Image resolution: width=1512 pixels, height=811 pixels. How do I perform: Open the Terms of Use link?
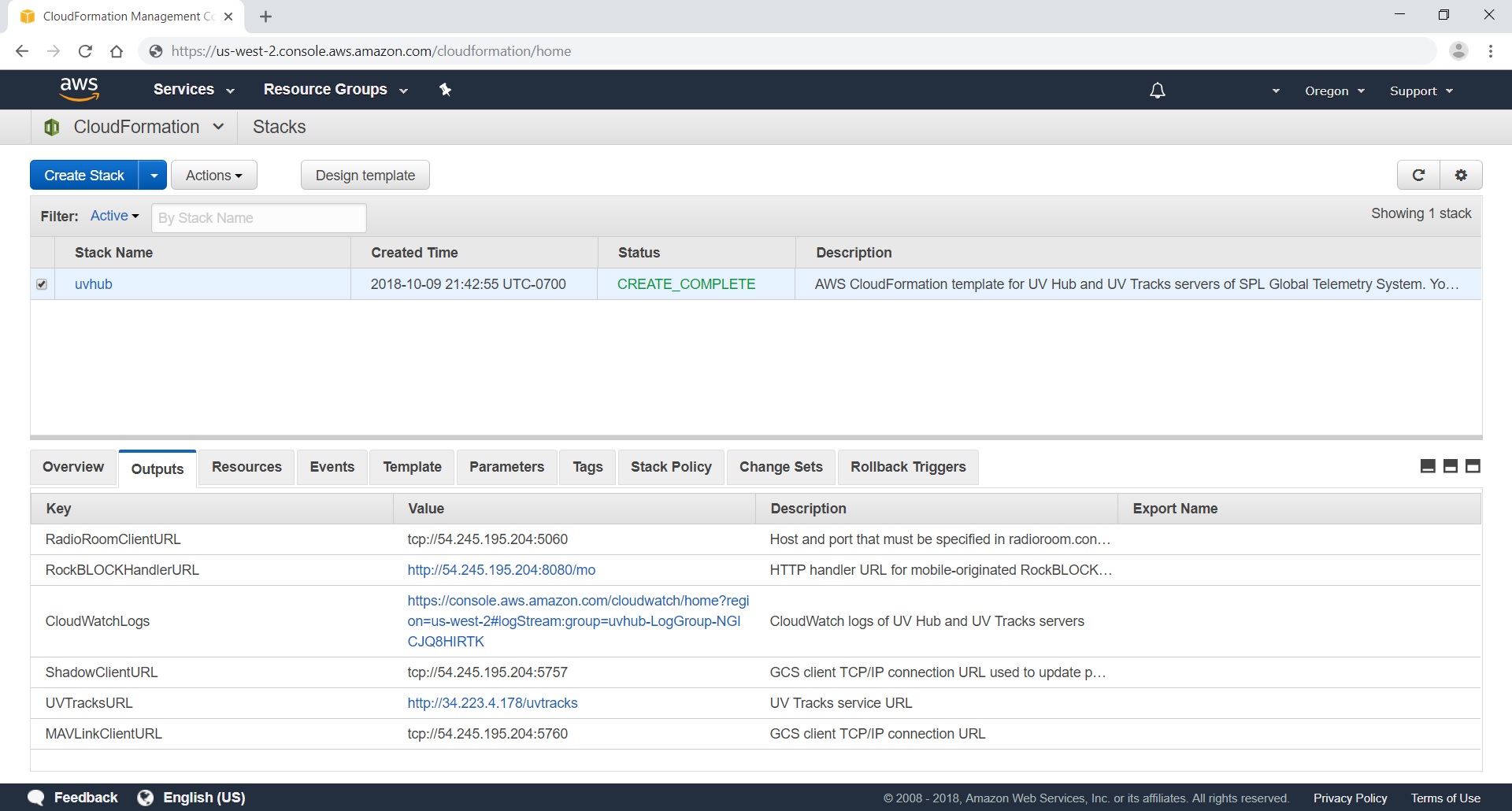[x=1445, y=798]
